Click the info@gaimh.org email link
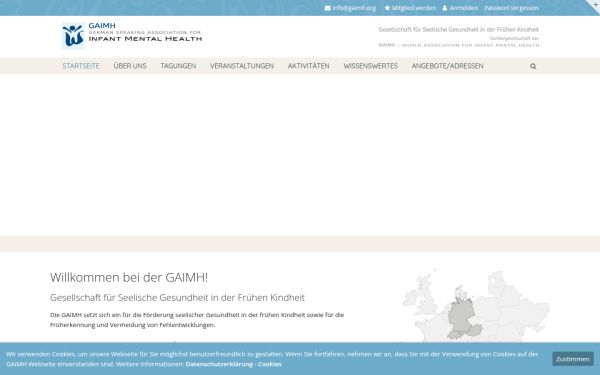This screenshot has height=375, width=600. click(354, 8)
